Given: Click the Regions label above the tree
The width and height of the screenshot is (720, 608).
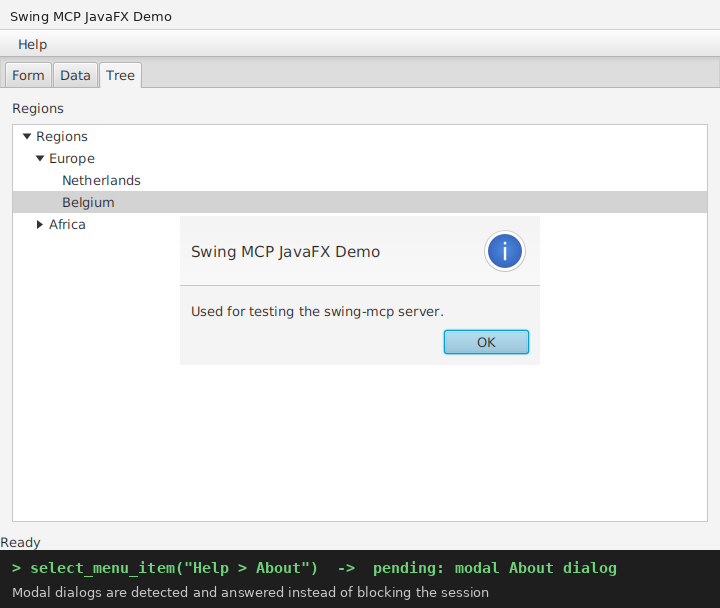Looking at the screenshot, I should coord(38,108).
